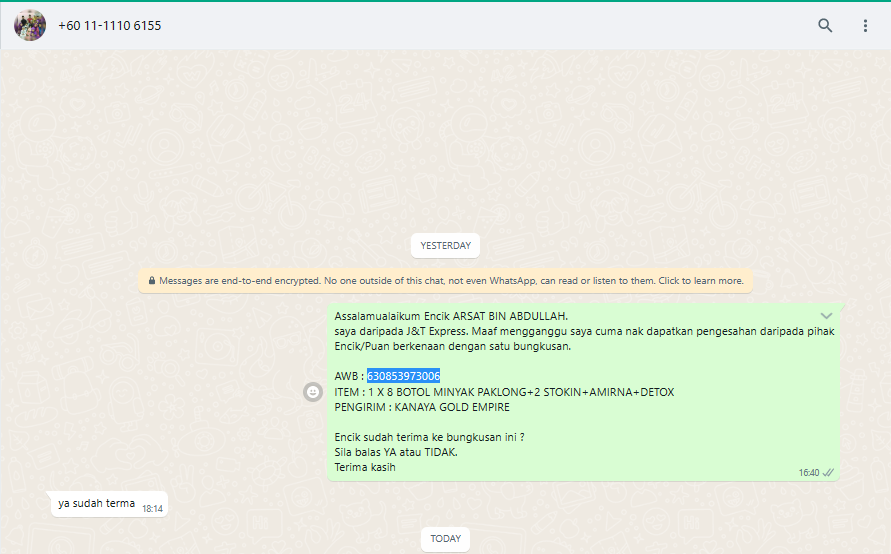Viewport: 891px width, 554px height.
Task: Select the "ya sudah terma" reply message
Action: coord(96,504)
